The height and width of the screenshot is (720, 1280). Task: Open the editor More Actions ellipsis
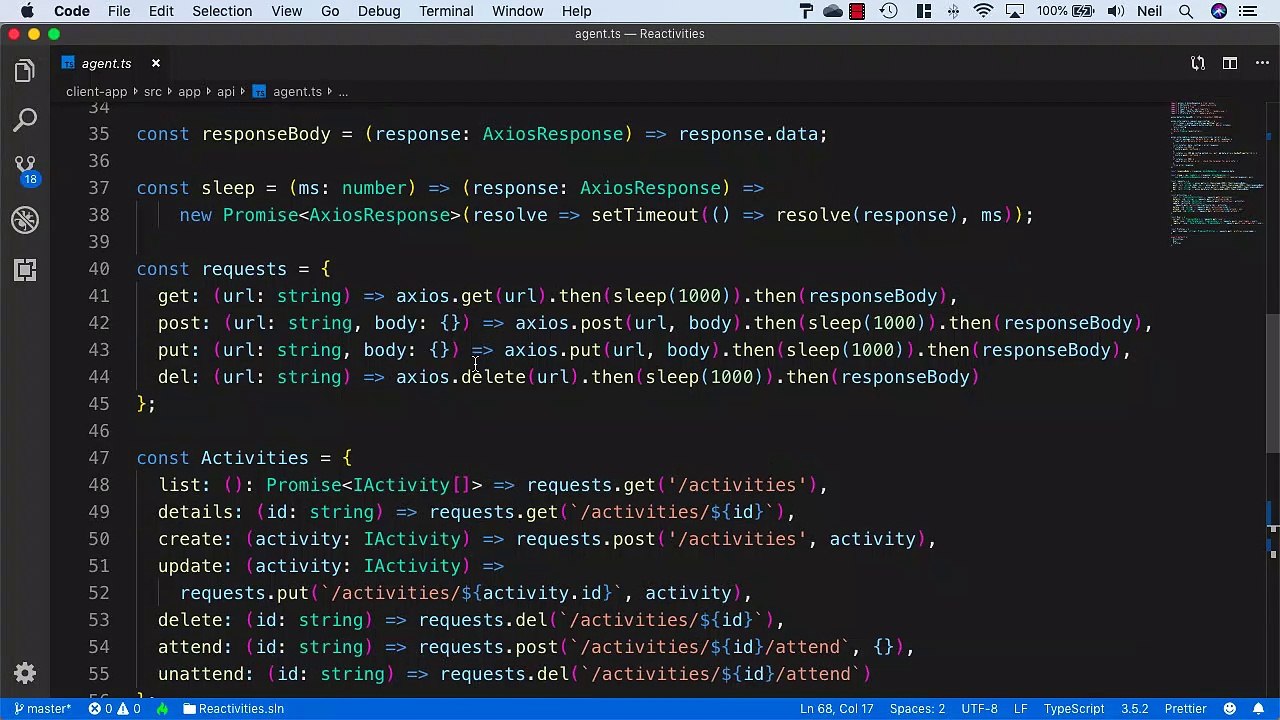[x=1260, y=63]
